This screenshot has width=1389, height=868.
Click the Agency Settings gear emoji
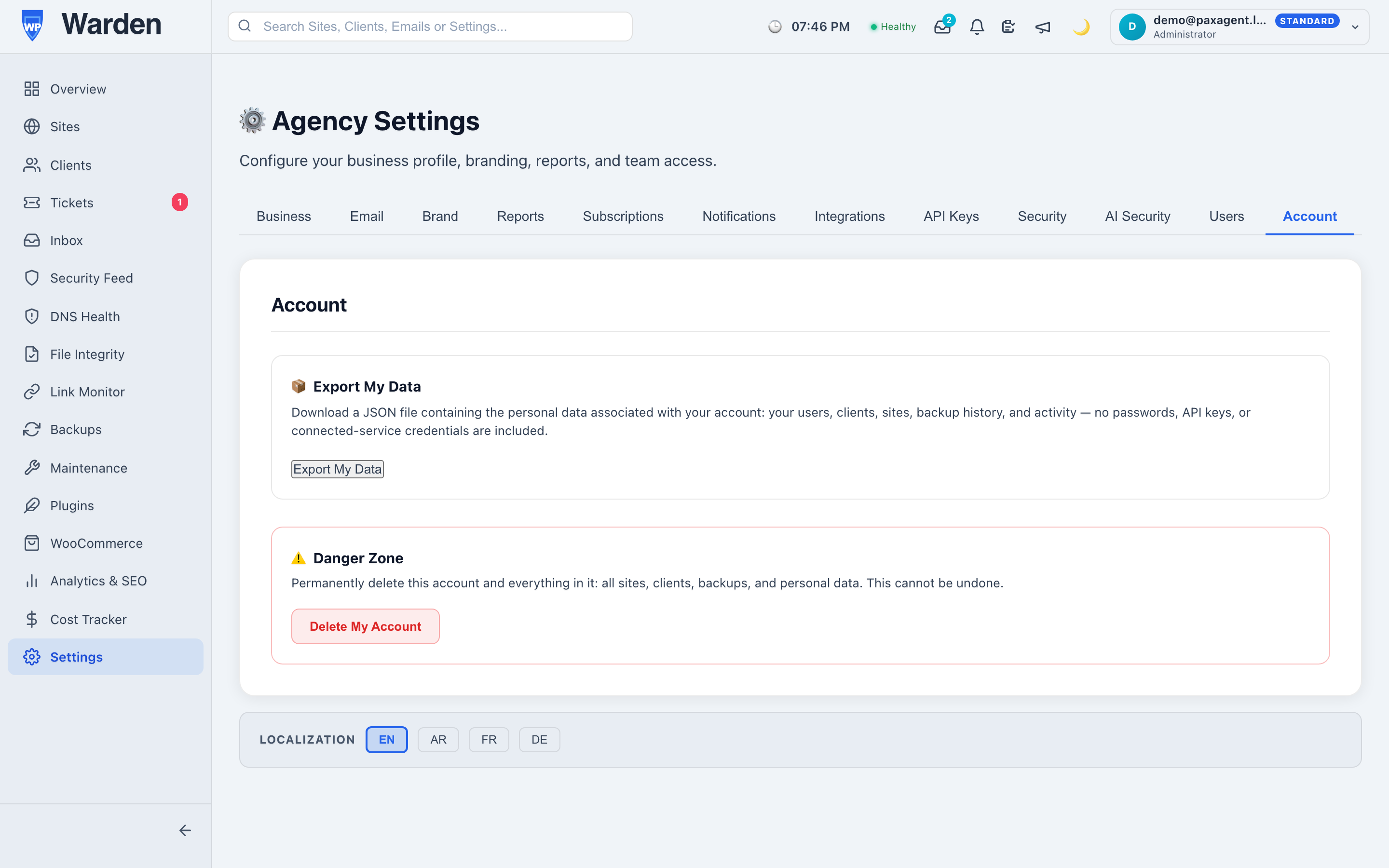253,121
